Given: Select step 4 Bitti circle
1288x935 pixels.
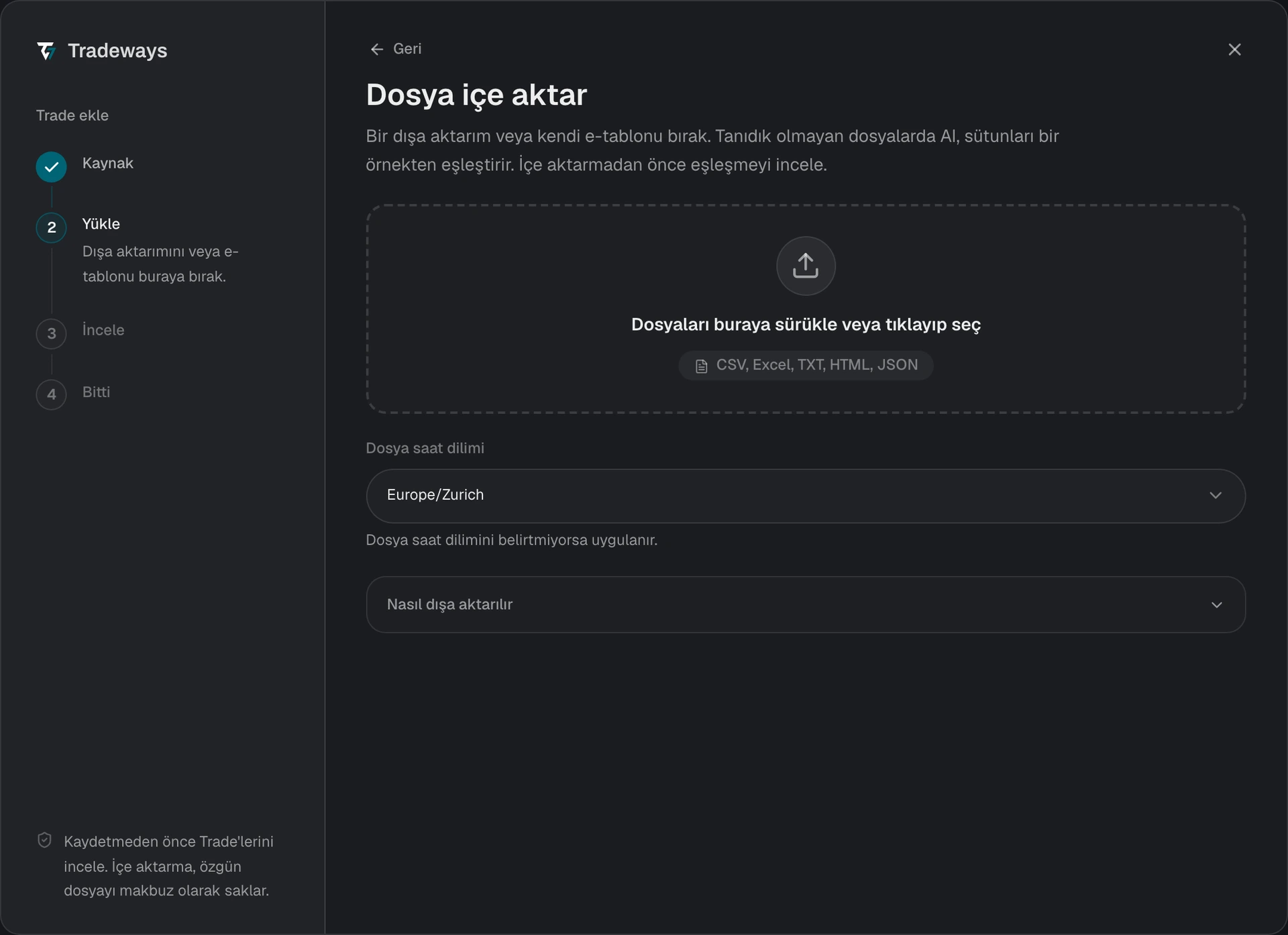Looking at the screenshot, I should point(51,394).
